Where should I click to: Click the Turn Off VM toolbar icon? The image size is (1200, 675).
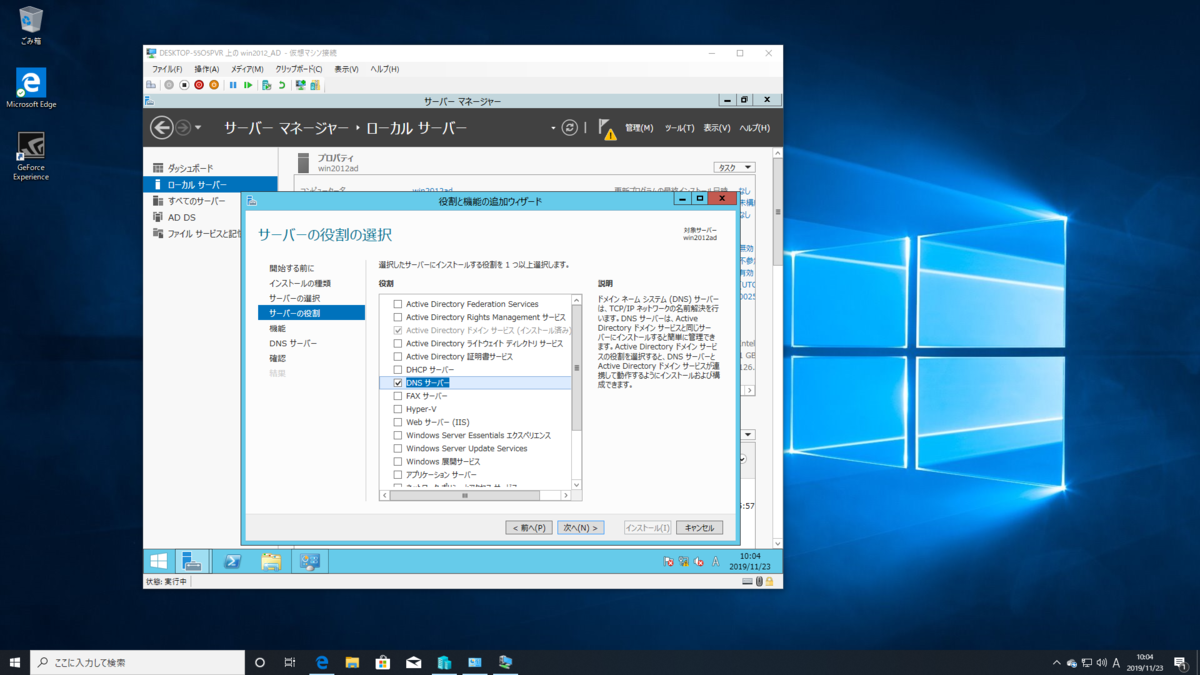coord(184,85)
